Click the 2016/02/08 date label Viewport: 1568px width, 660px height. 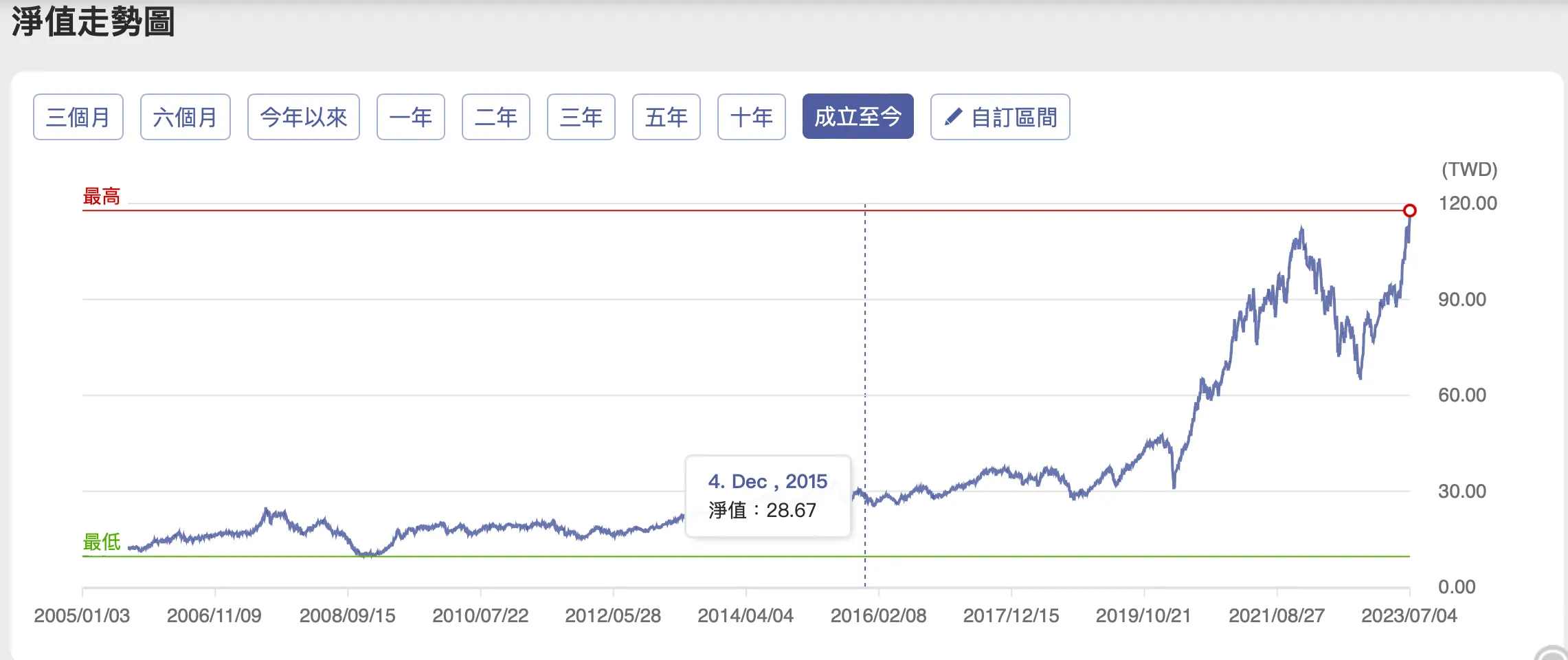(879, 616)
